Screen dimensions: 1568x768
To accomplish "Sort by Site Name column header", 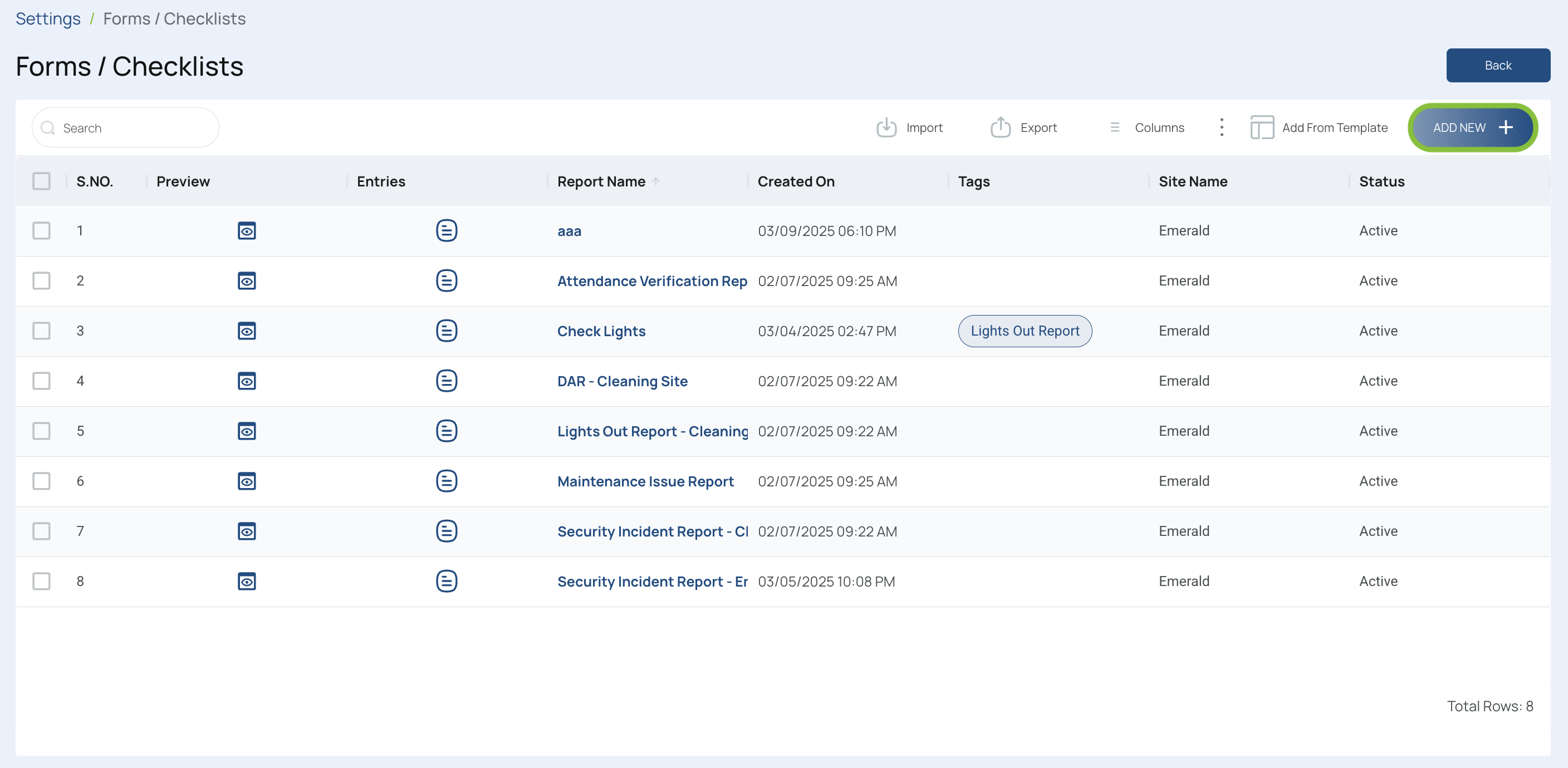I will [1193, 181].
